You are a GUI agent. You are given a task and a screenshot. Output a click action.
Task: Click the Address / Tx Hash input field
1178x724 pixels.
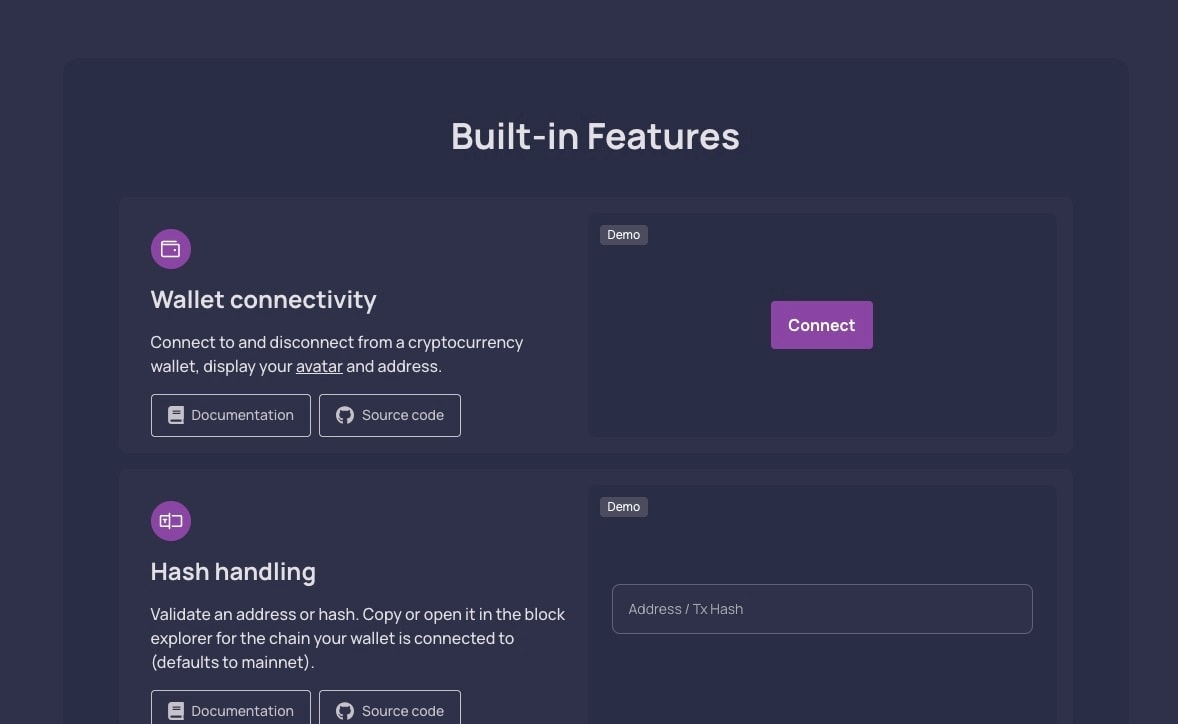click(821, 608)
